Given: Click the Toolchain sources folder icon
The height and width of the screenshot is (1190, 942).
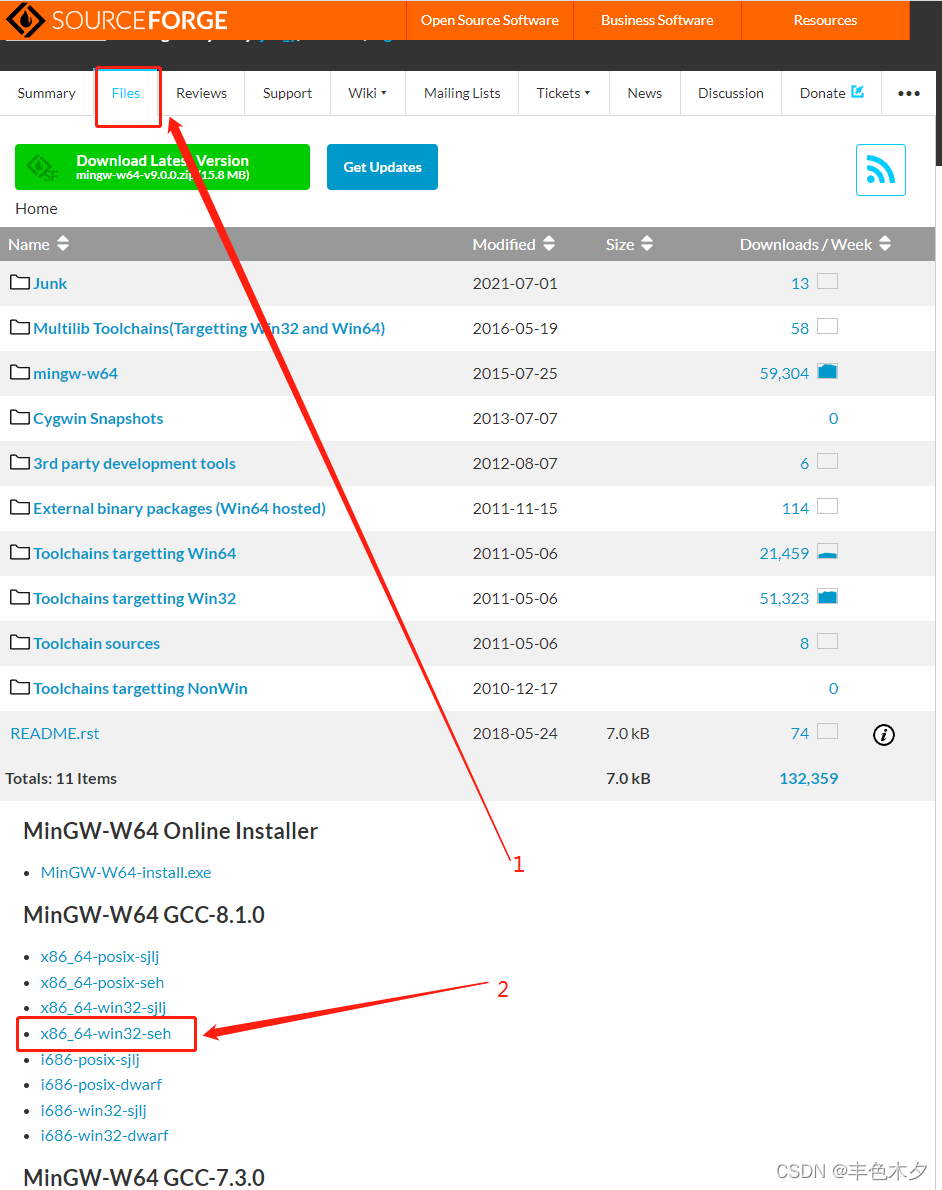Looking at the screenshot, I should (20, 643).
